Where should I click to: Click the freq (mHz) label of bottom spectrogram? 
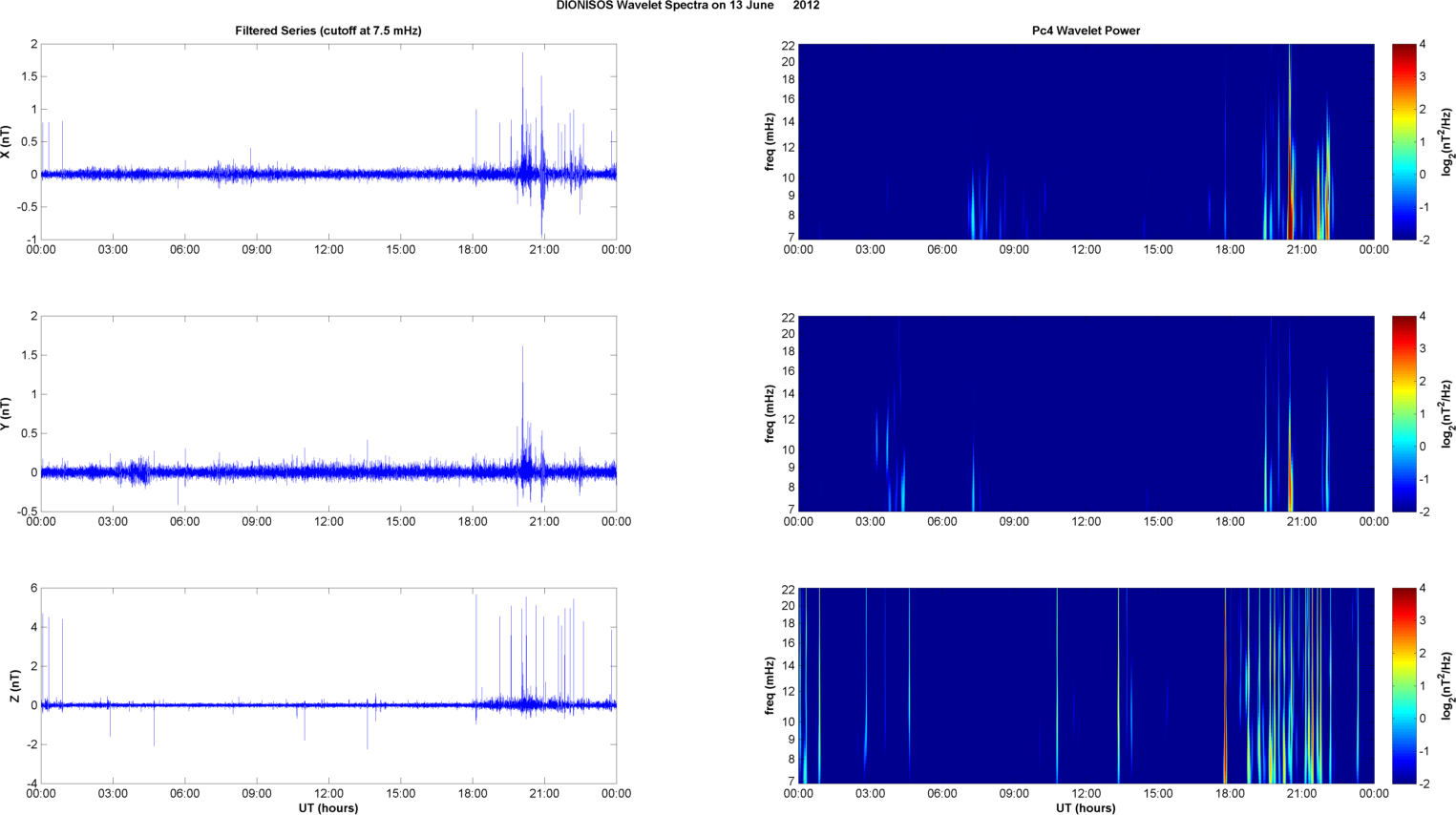click(x=770, y=685)
